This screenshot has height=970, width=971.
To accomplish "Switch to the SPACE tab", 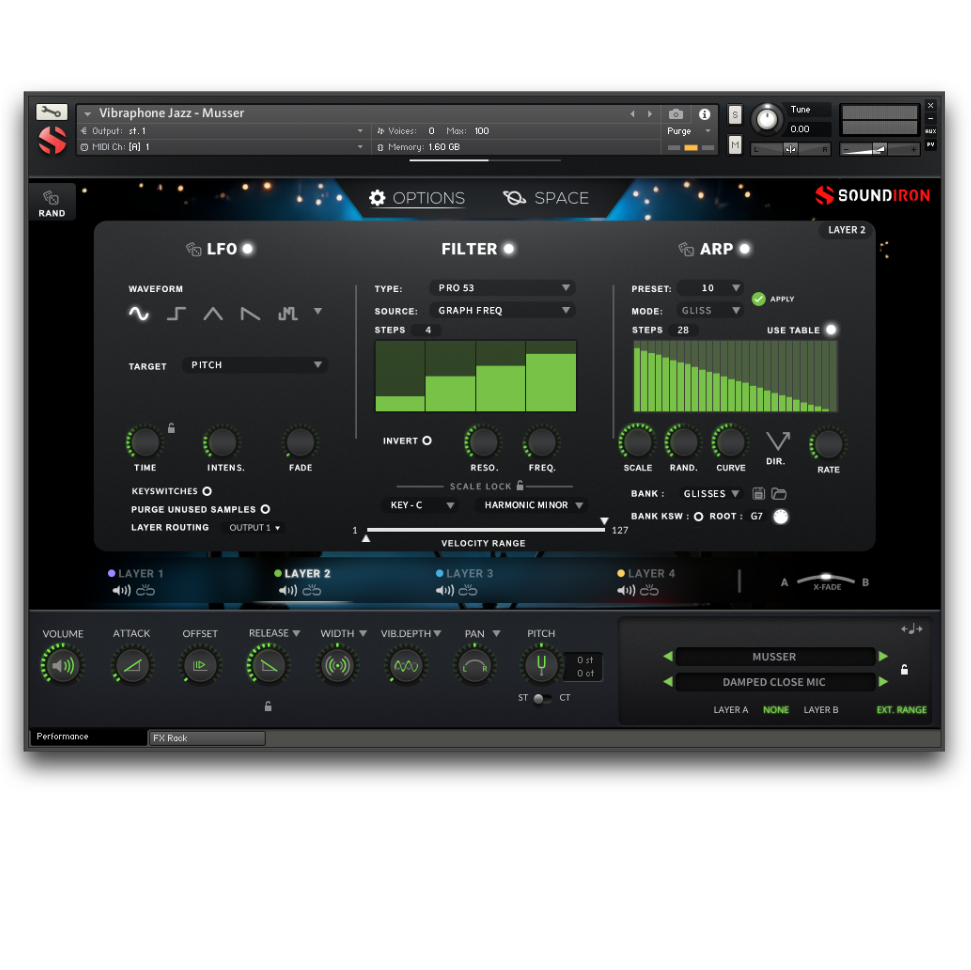I will (547, 198).
